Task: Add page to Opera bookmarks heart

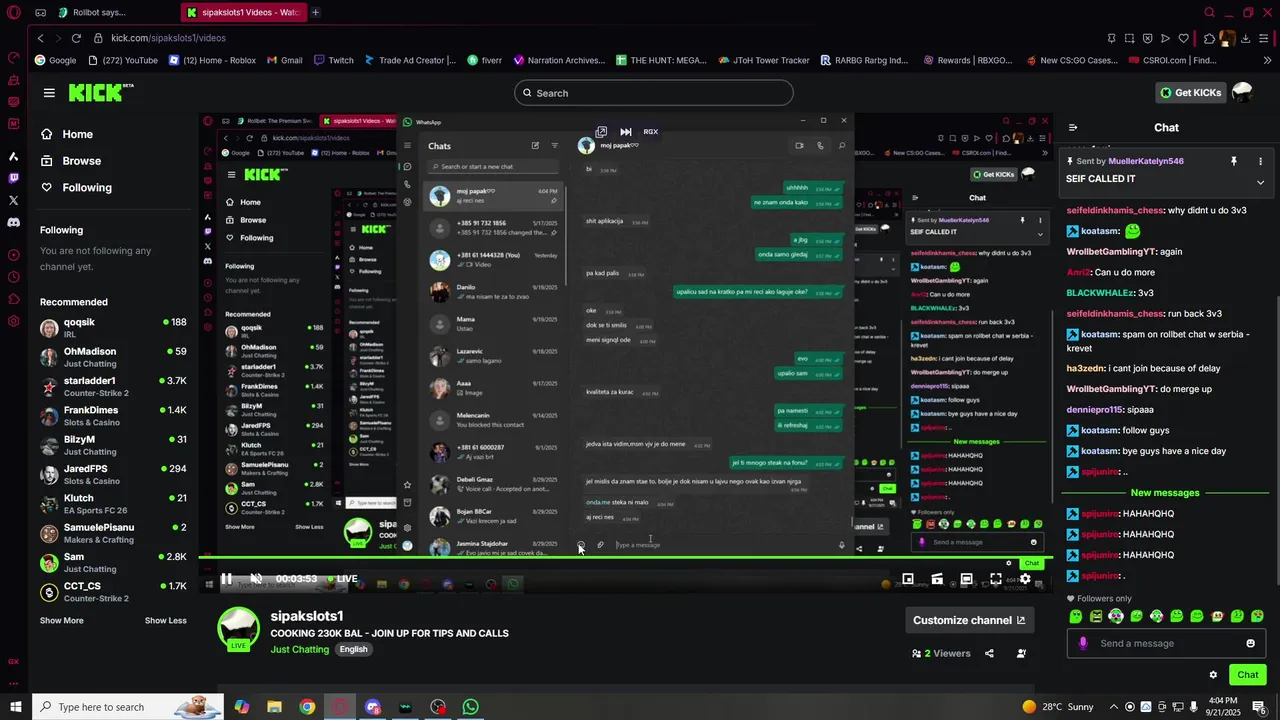Action: click(x=1184, y=38)
